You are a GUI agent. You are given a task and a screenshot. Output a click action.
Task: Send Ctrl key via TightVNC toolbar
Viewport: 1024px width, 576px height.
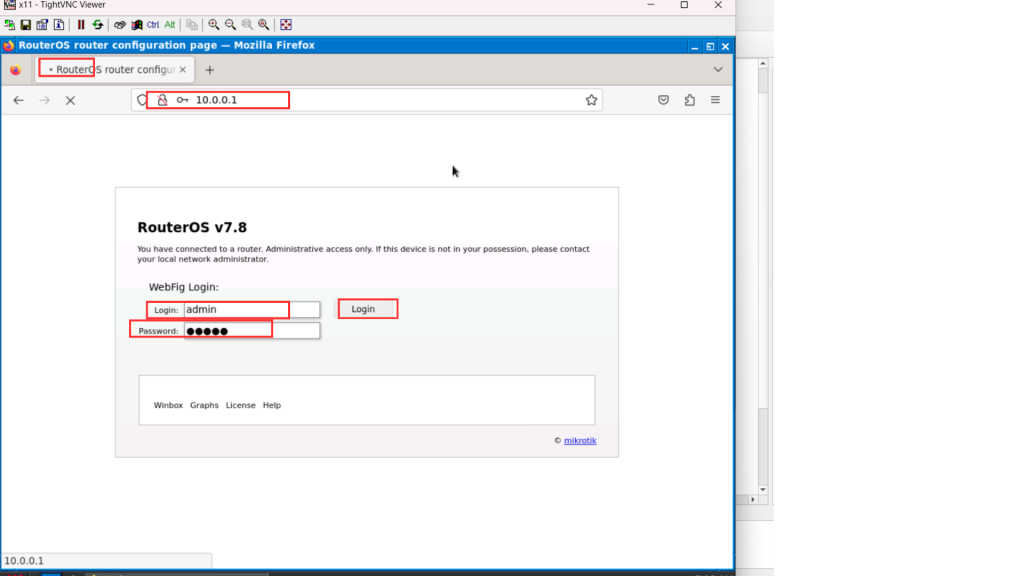(x=153, y=24)
